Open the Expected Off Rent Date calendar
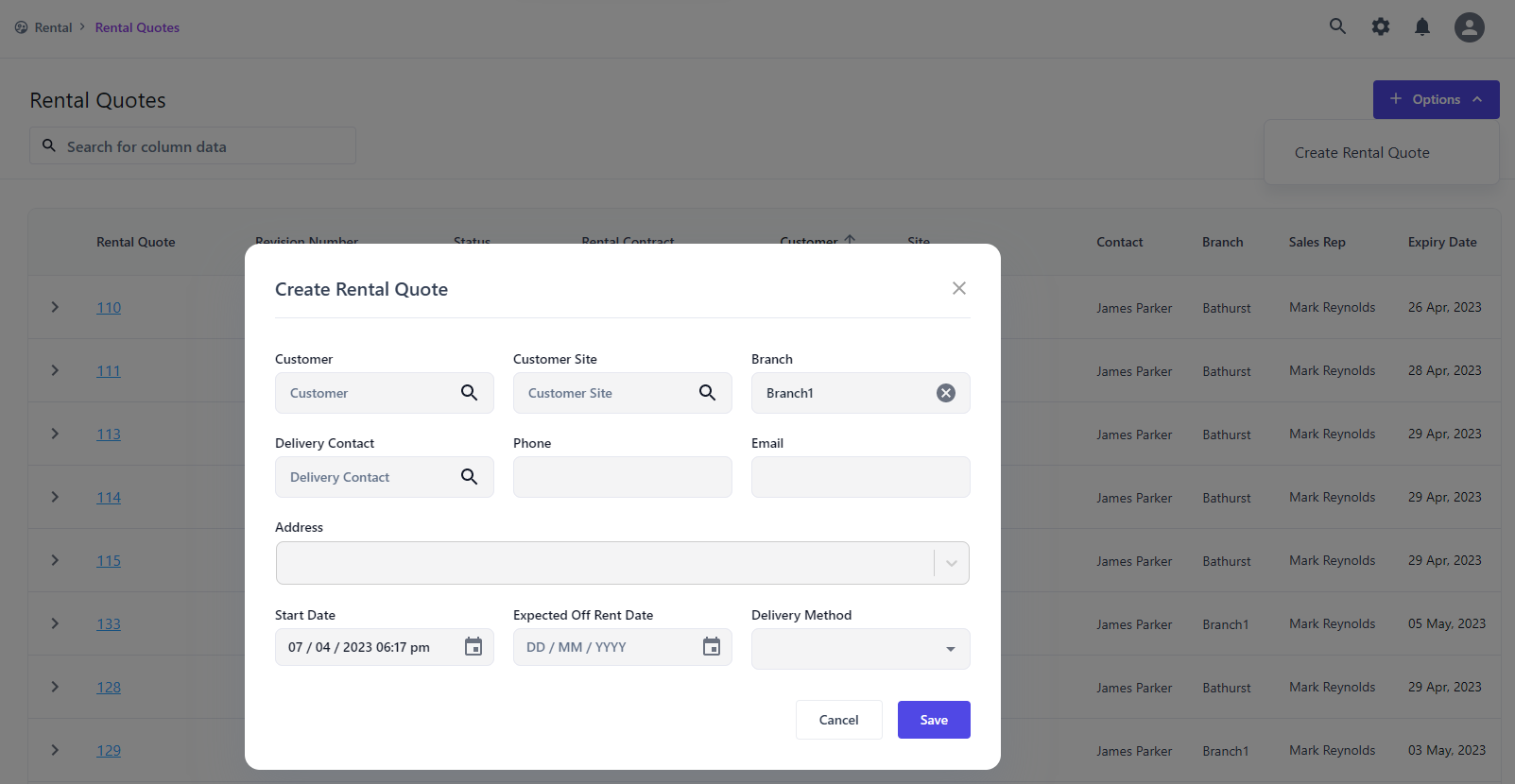Screen dimensions: 1515x784 click(x=712, y=647)
